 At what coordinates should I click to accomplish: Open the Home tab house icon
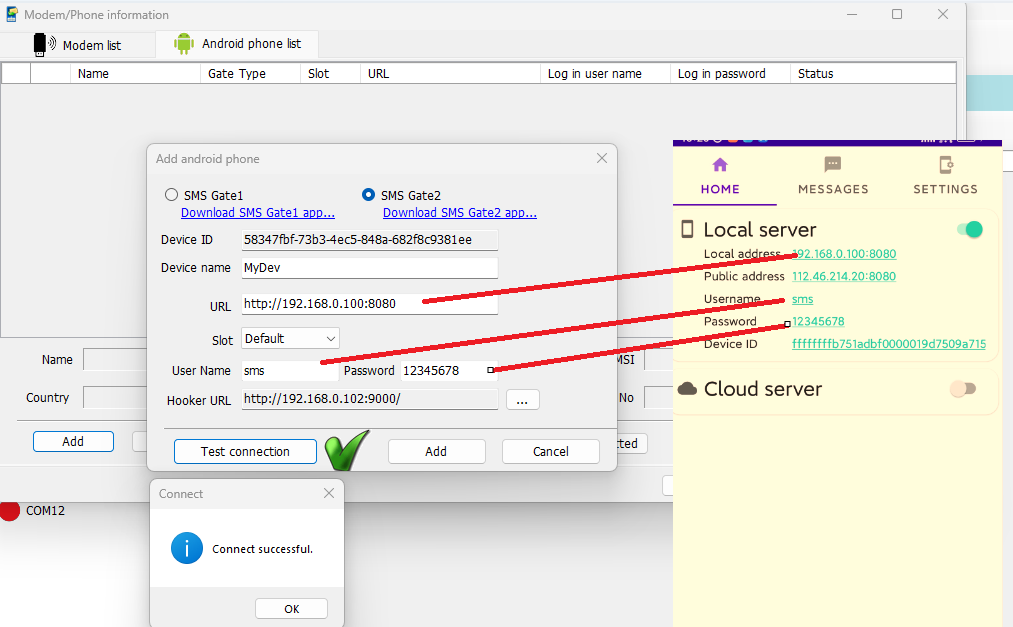(719, 166)
